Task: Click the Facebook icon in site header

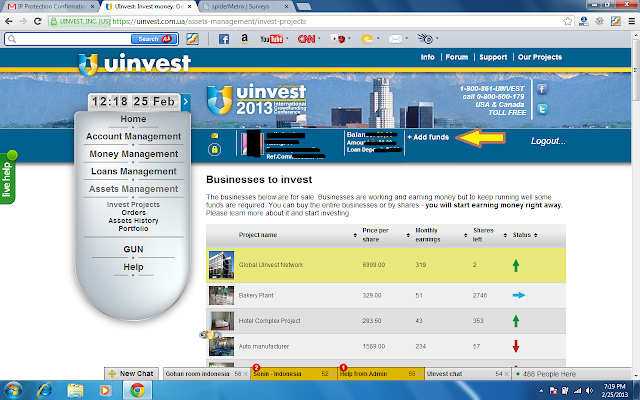Action: coord(542,89)
